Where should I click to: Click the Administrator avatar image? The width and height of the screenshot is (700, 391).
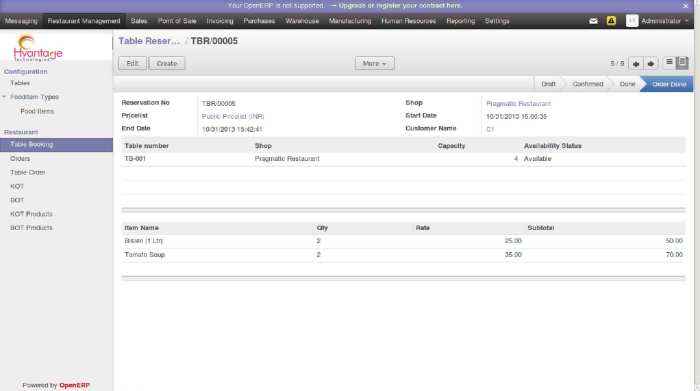pos(632,21)
